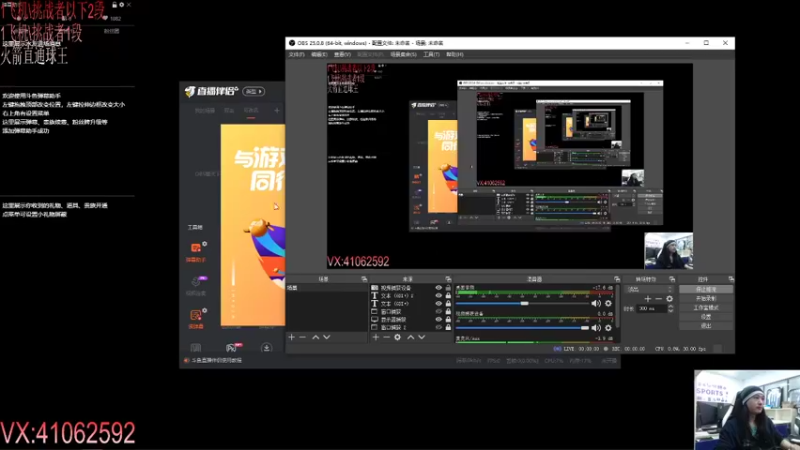This screenshot has width=800, height=450.
Task: Move source down in sources panel
Action: 422,337
